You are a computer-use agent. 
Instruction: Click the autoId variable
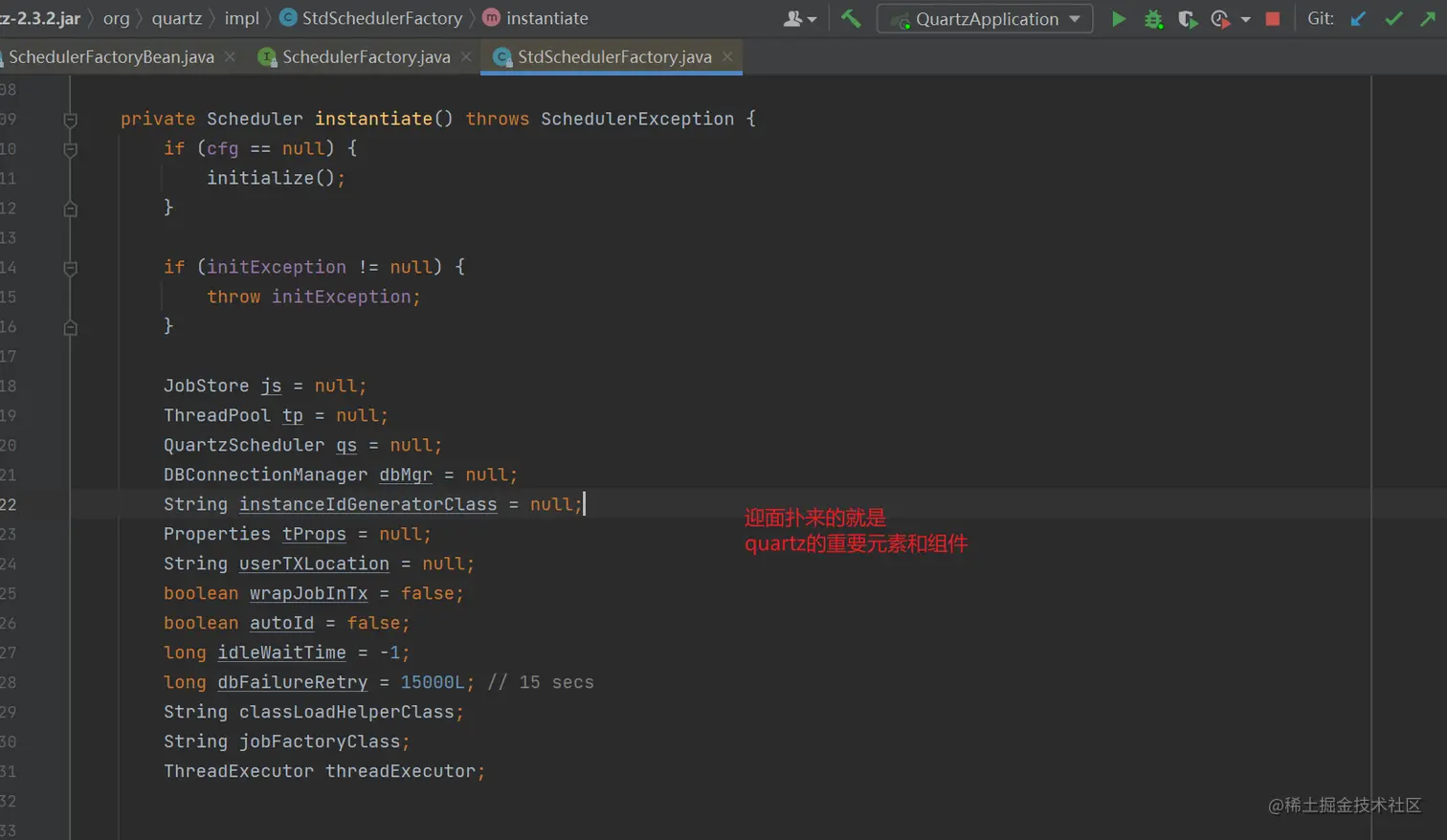(x=281, y=623)
